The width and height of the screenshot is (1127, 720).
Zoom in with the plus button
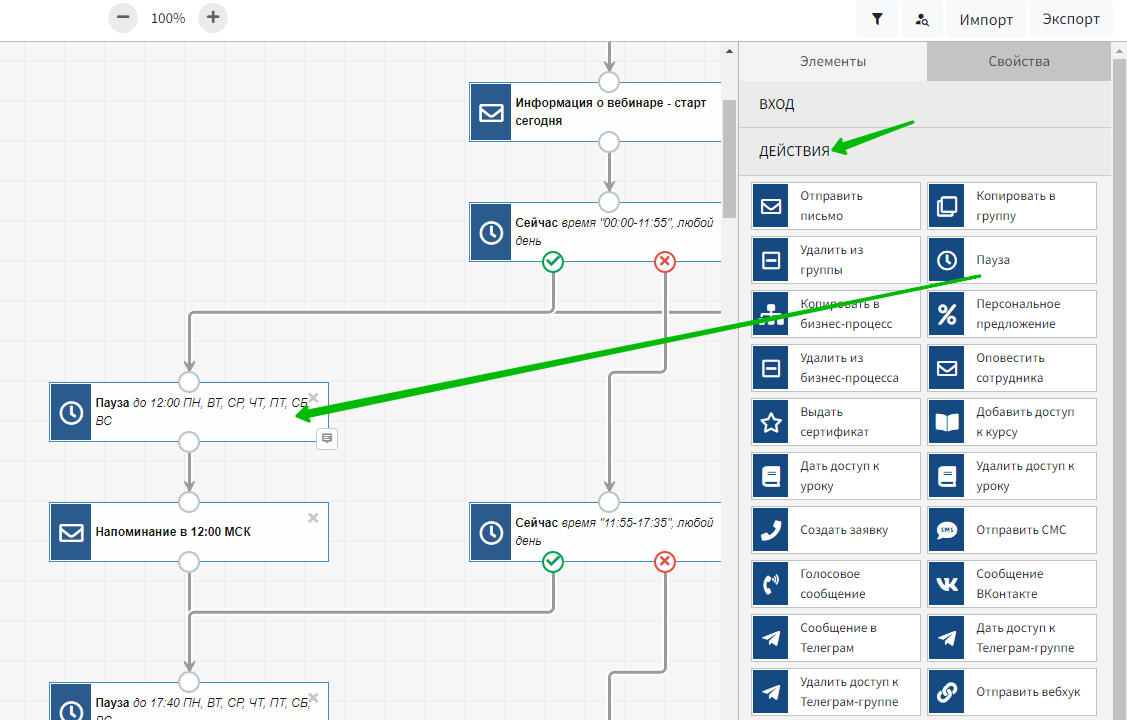[213, 18]
